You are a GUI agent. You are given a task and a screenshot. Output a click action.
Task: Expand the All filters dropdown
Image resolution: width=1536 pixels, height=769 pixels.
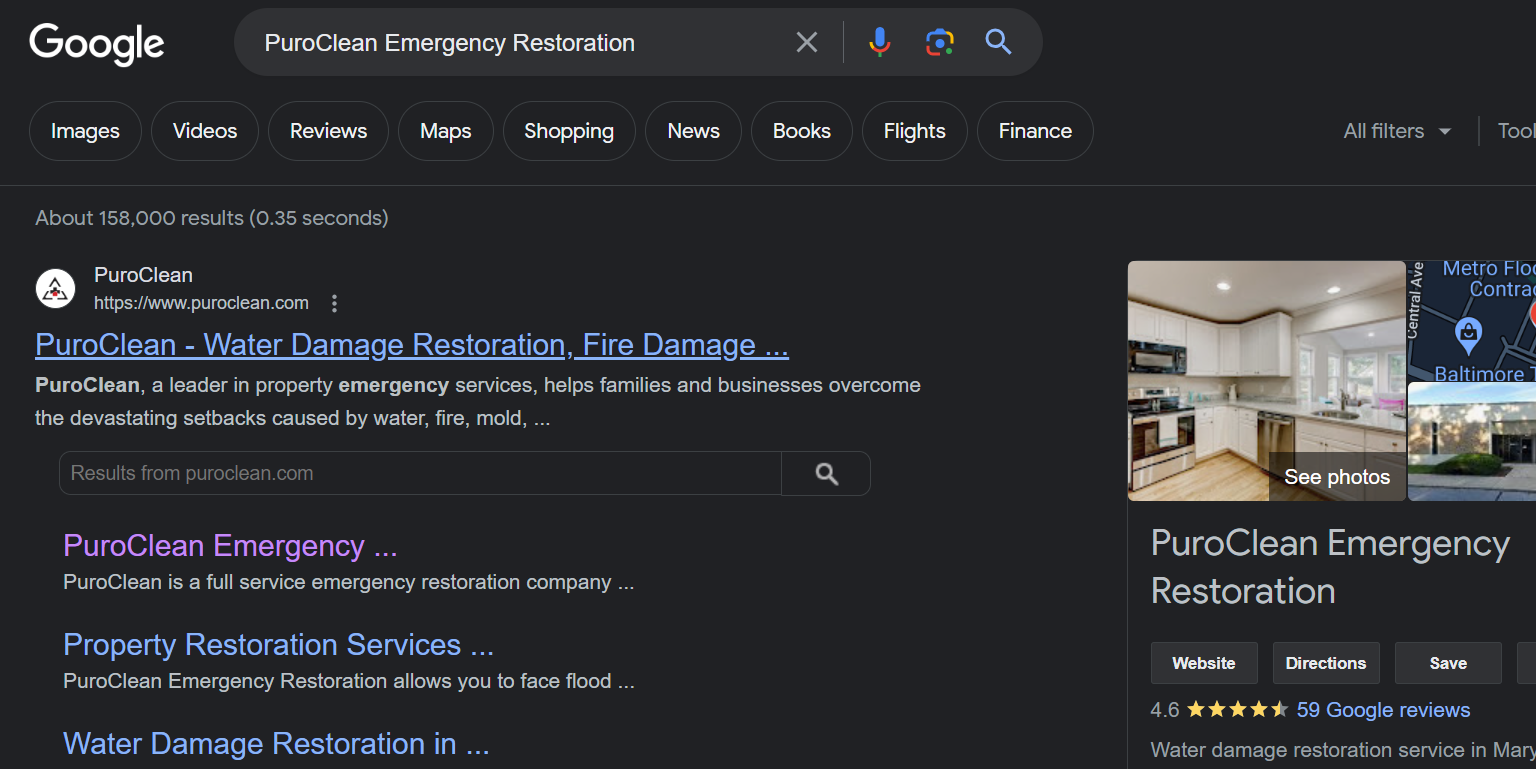click(x=1397, y=131)
